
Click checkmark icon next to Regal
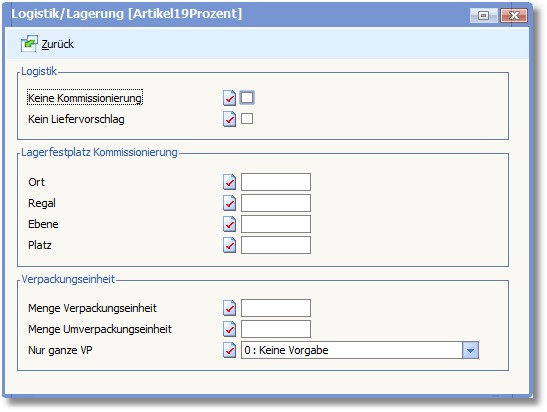point(230,203)
